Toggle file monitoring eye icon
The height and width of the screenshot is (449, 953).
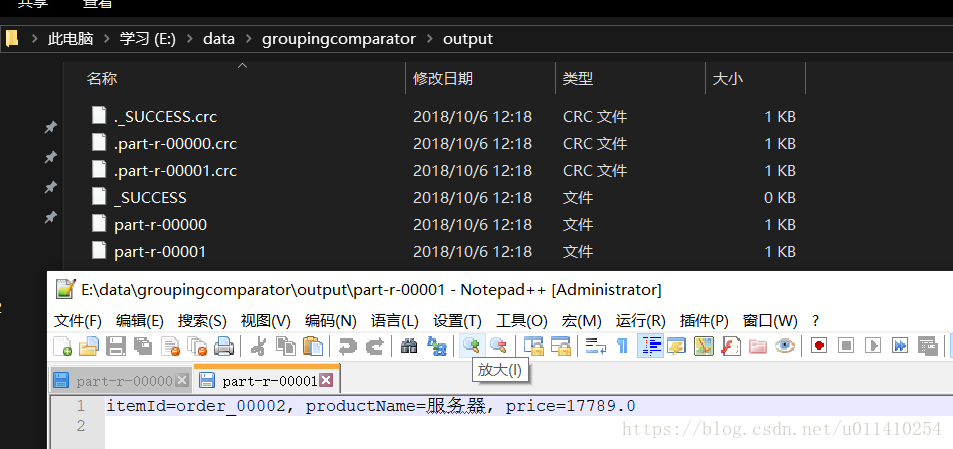(x=785, y=346)
